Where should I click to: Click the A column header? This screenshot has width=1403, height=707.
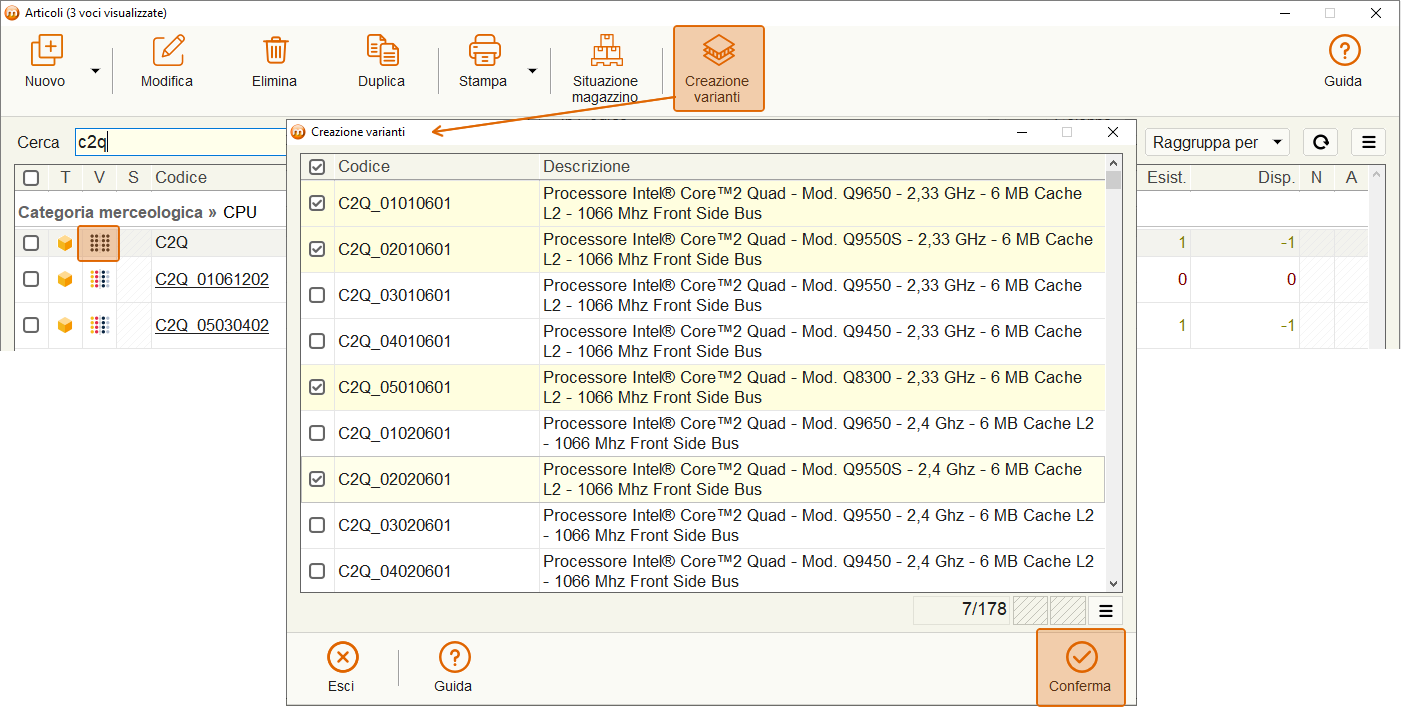pos(1351,178)
